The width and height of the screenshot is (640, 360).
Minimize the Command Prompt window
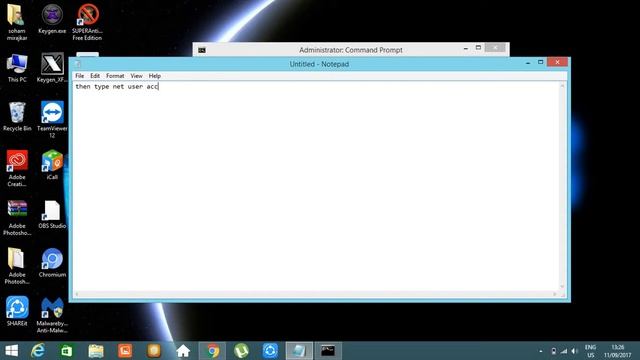click(x=466, y=48)
